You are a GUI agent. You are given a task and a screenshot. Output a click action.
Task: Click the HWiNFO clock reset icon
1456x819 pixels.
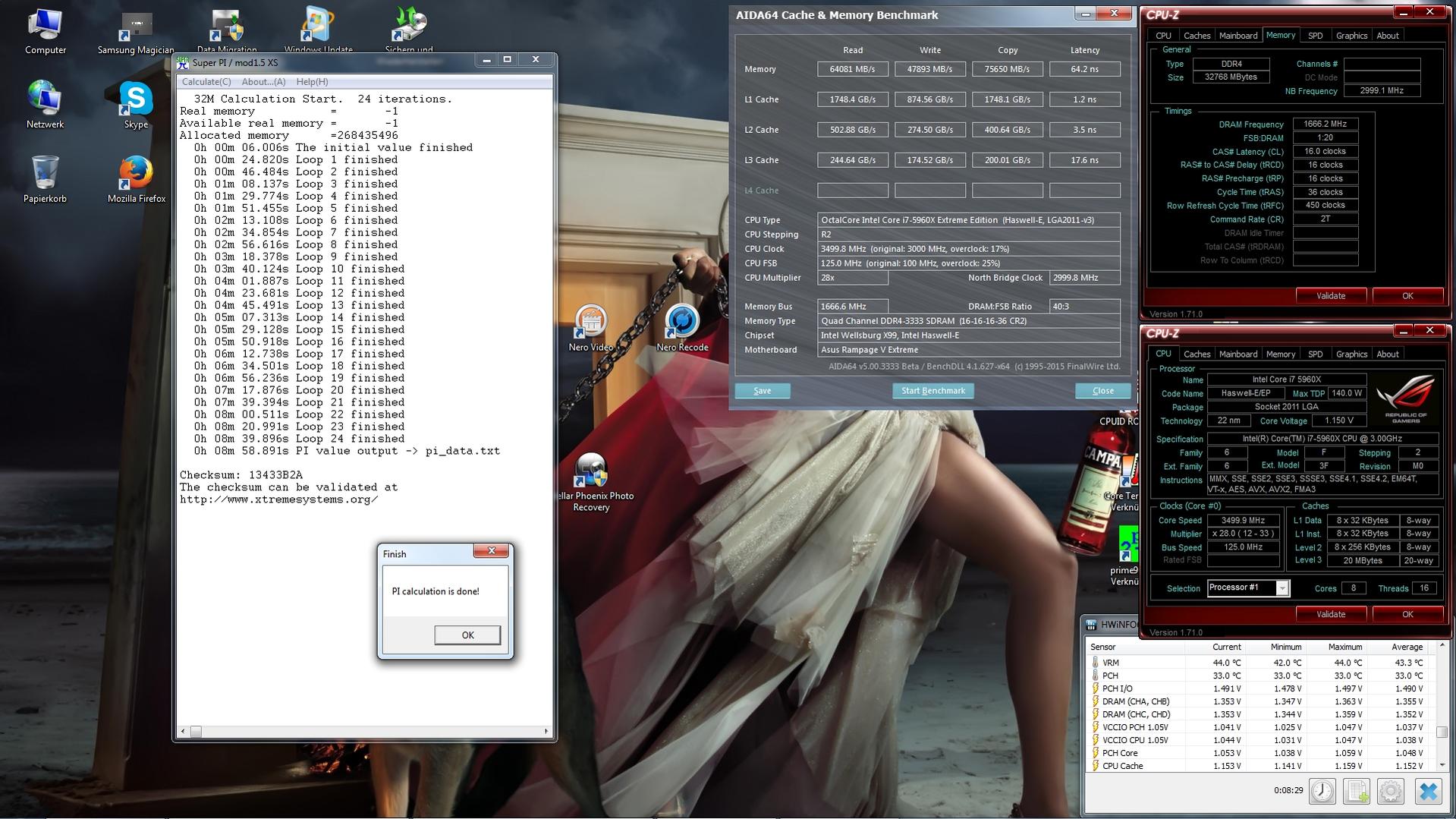tap(1322, 791)
